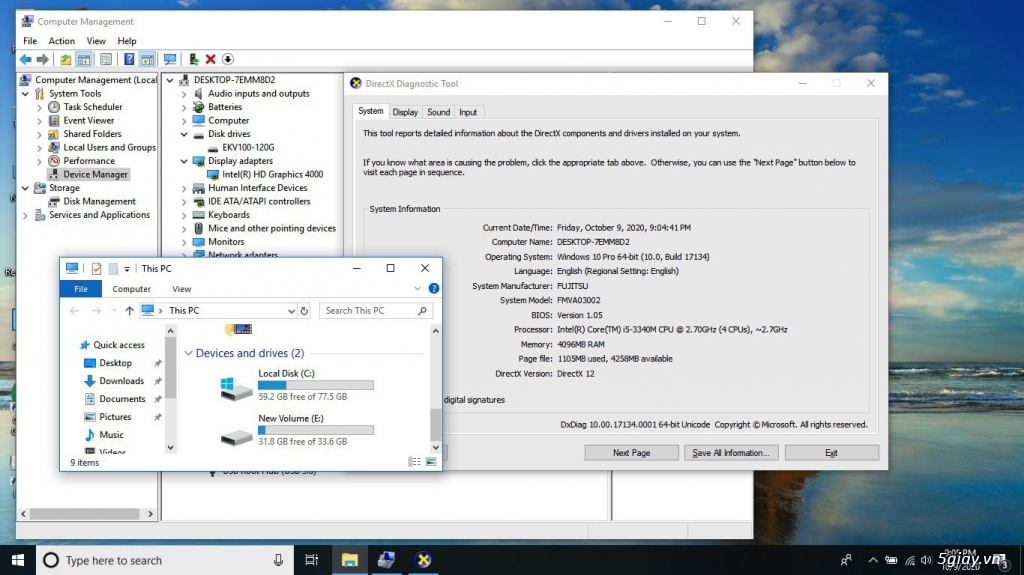Open the File menu in Computer Management

coord(30,41)
